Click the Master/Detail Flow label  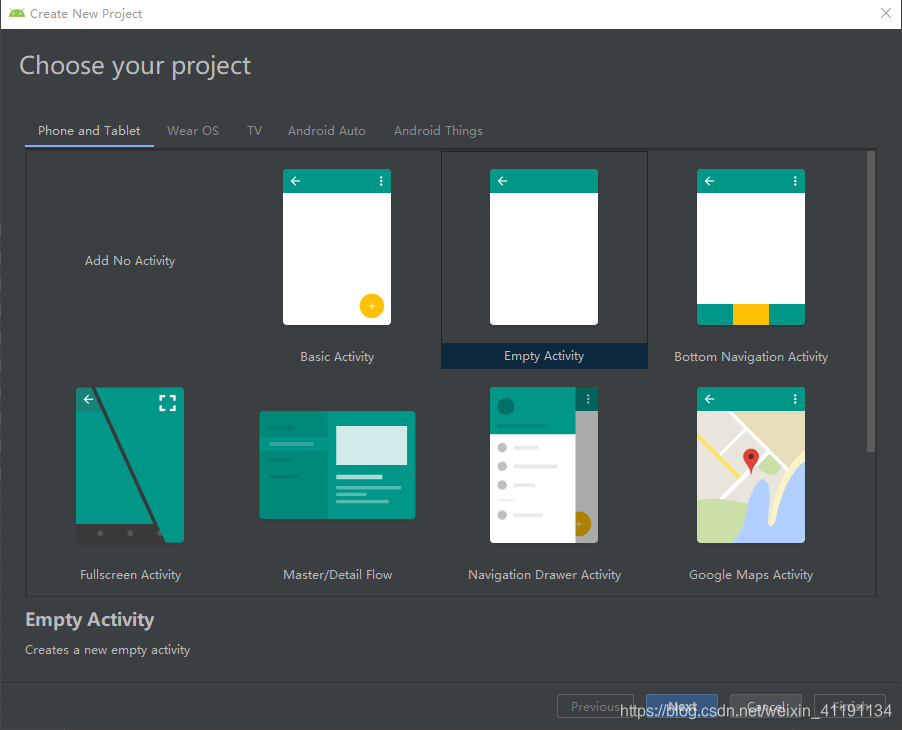pos(338,575)
